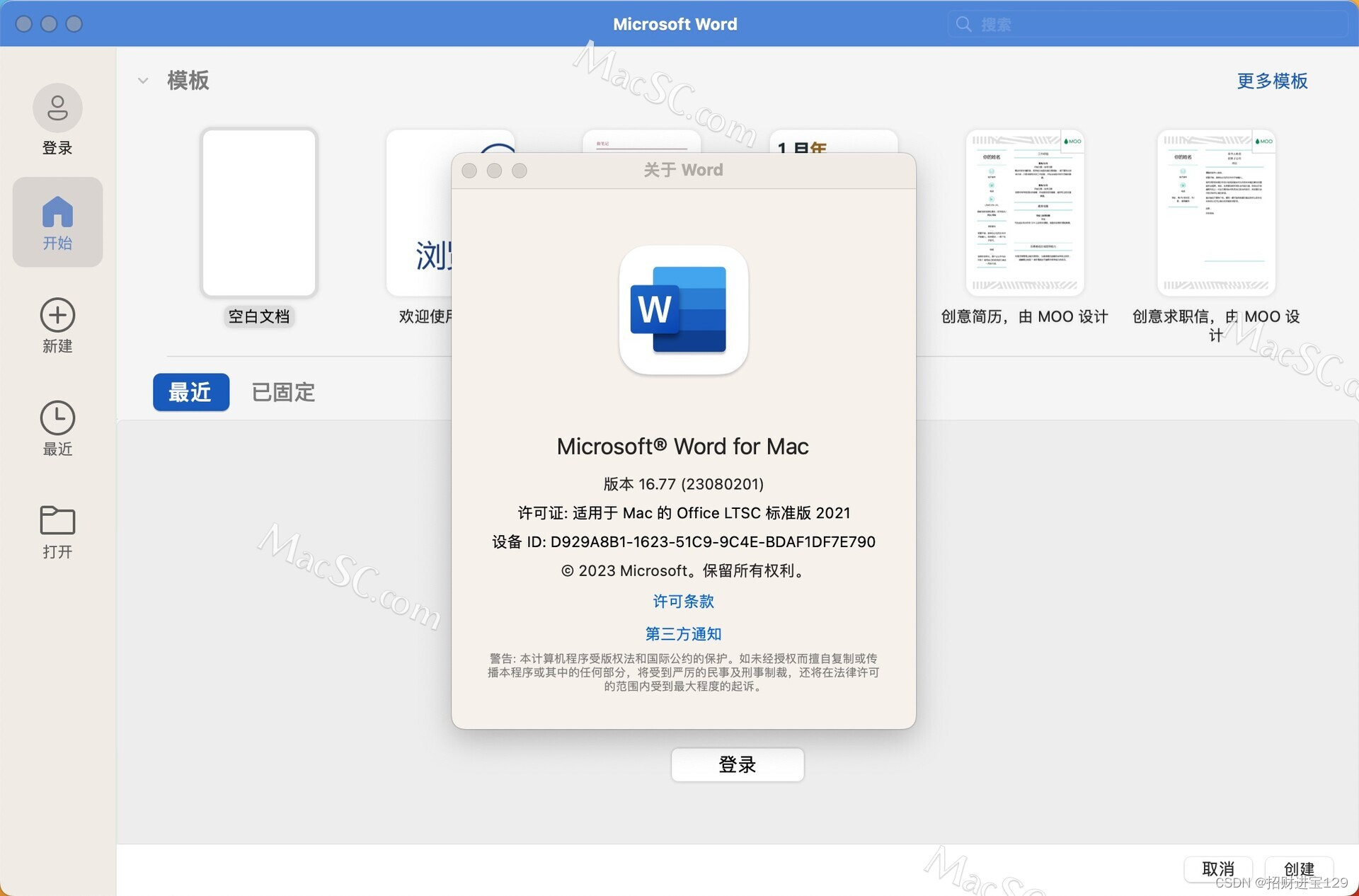Select the 欢迎使用 tour template thumbnail
Image resolution: width=1359 pixels, height=896 pixels.
419,212
